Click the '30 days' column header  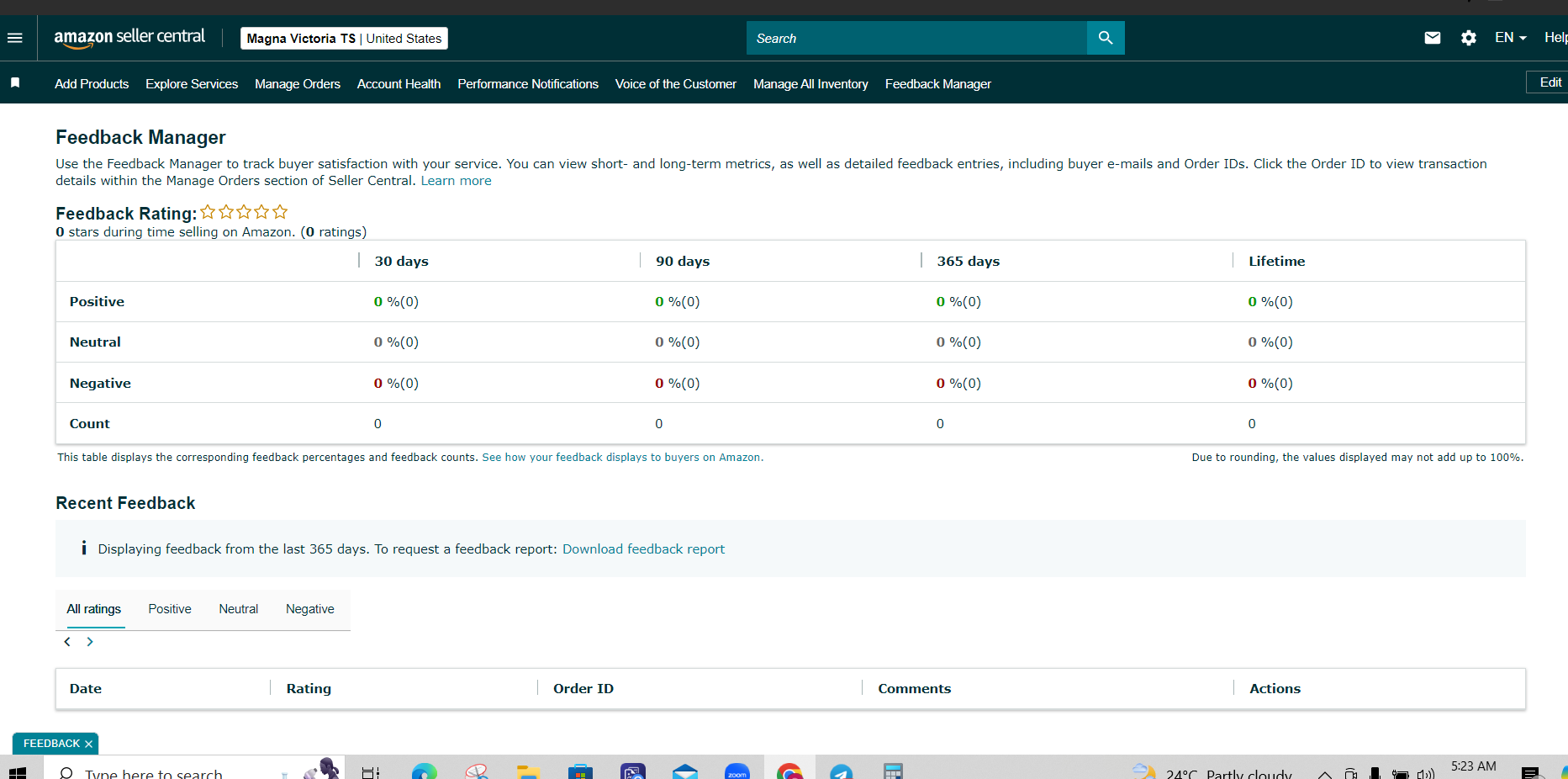[402, 262]
